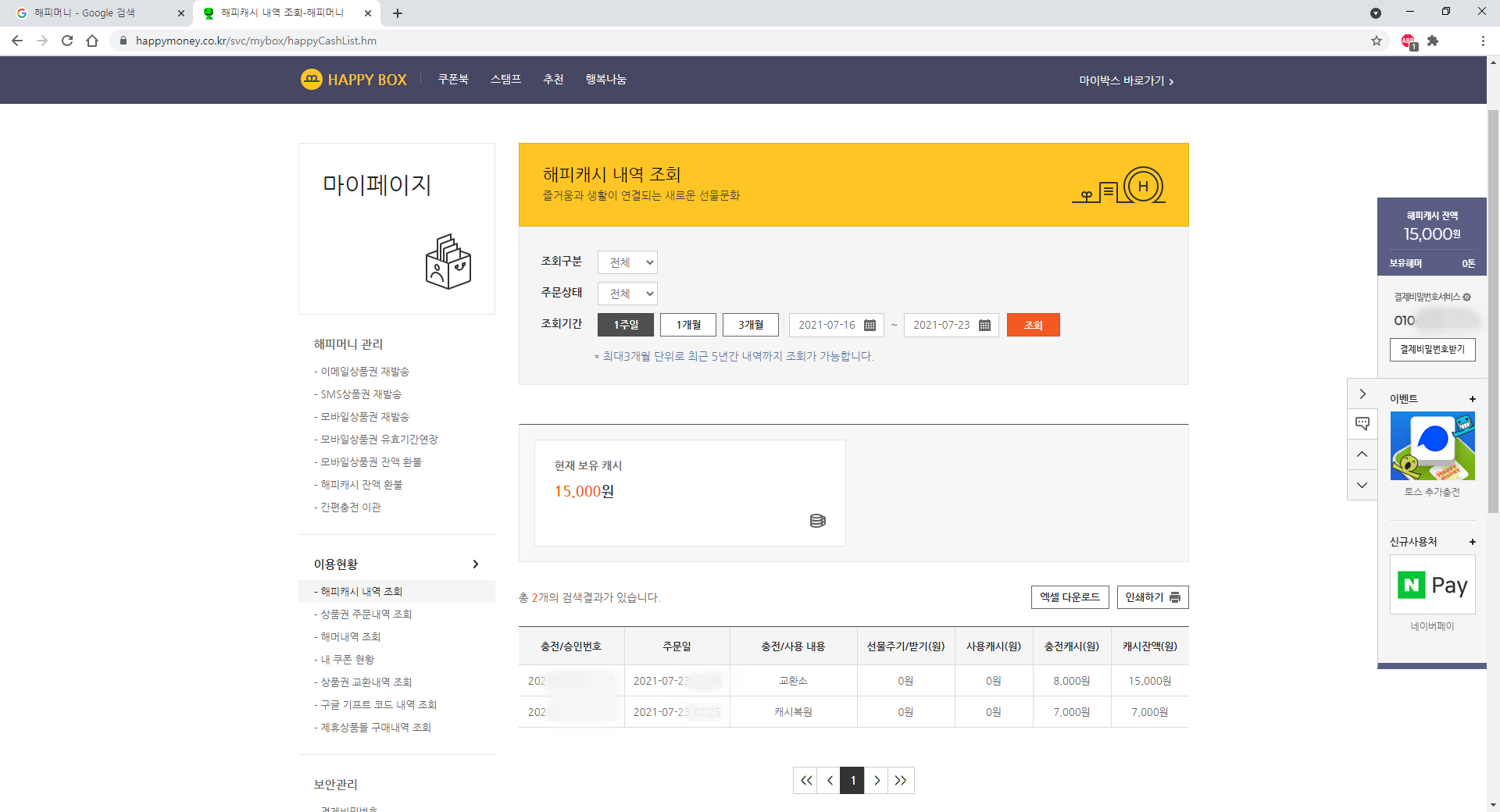Open 이메일상품권 재발송 sidebar link
Image resolution: width=1500 pixels, height=812 pixels.
(362, 372)
